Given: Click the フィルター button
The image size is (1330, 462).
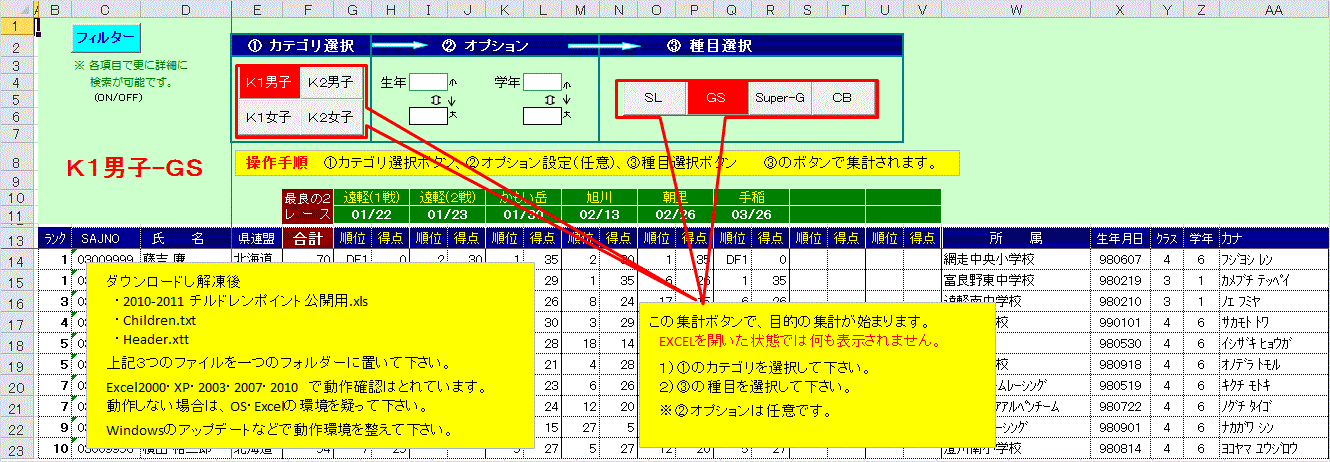Looking at the screenshot, I should click(x=107, y=37).
